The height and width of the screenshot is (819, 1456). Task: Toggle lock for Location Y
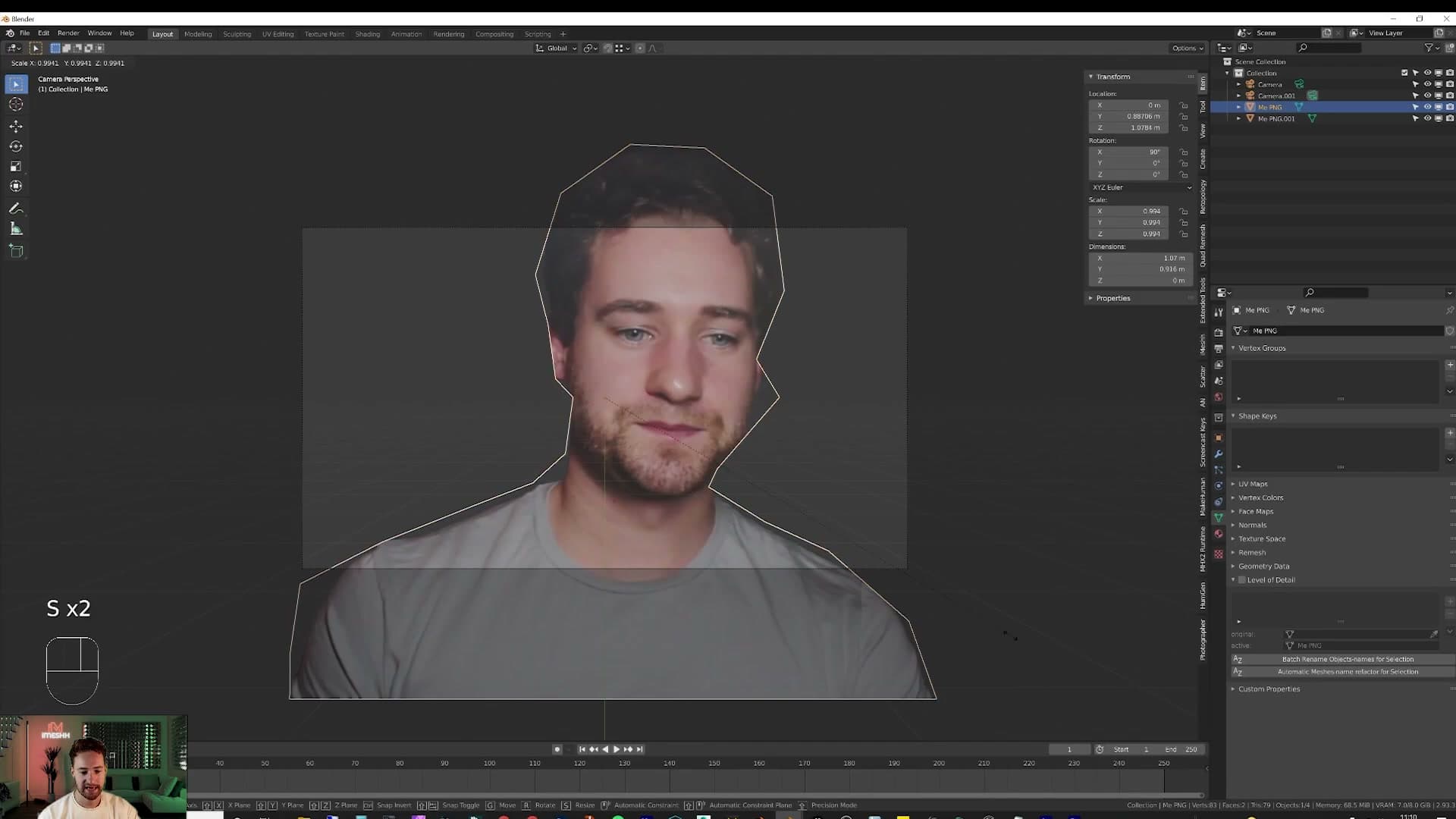1184,117
